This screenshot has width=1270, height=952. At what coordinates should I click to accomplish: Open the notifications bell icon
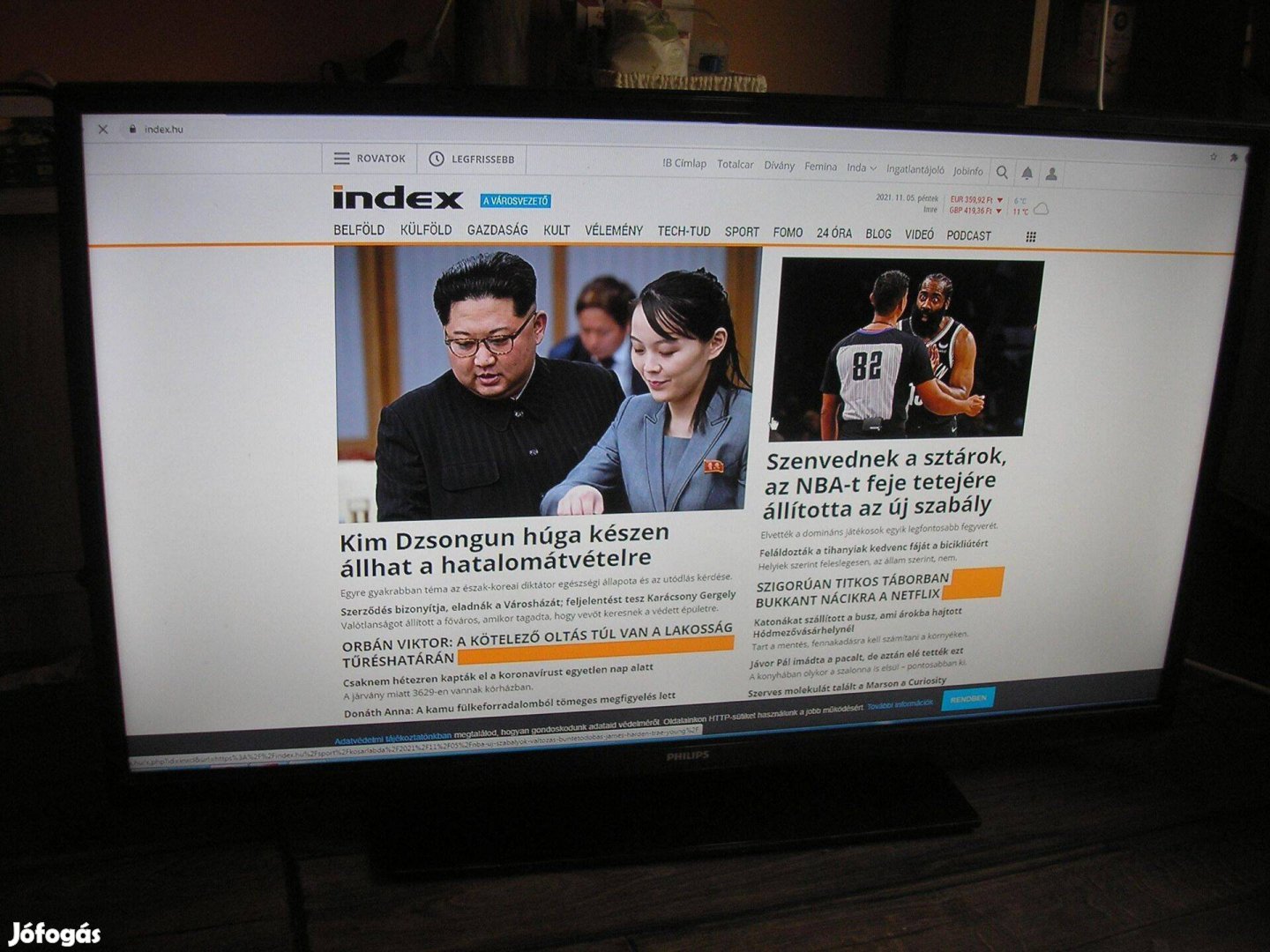pos(1027,174)
